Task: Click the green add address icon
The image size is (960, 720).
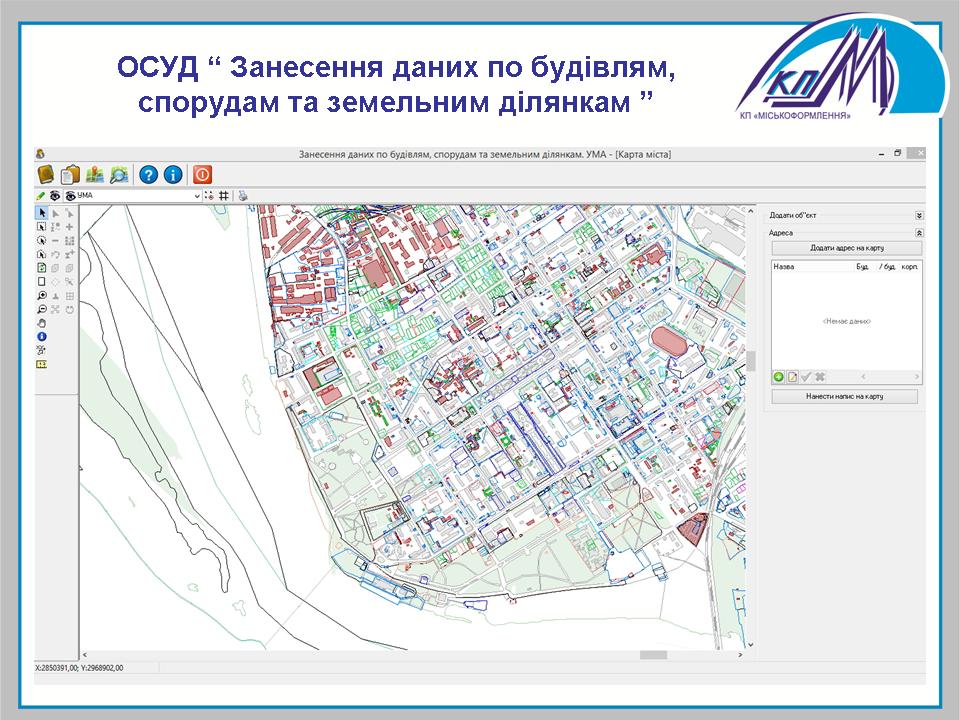Action: pos(779,377)
